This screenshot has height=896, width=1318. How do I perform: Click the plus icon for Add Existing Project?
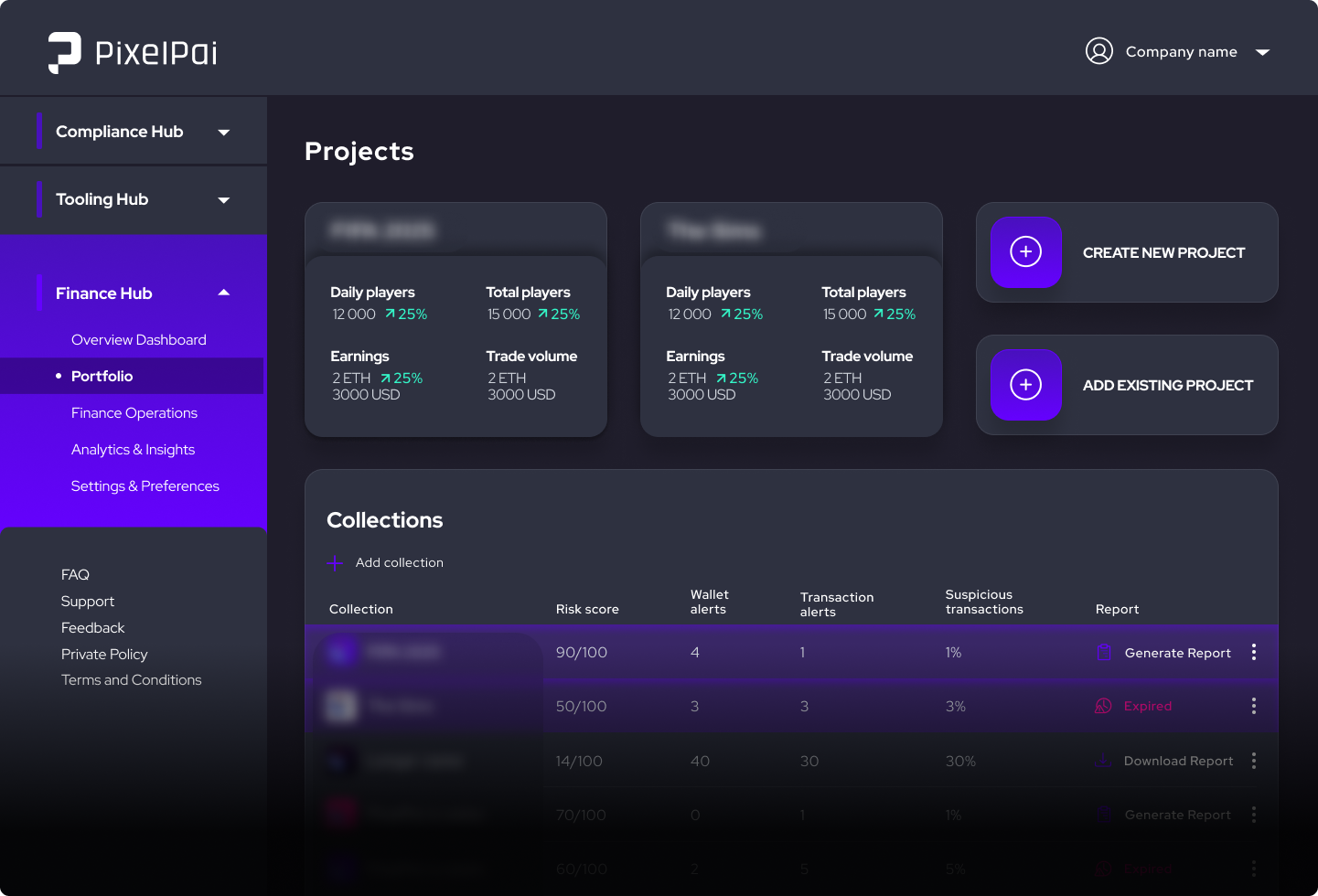point(1026,385)
